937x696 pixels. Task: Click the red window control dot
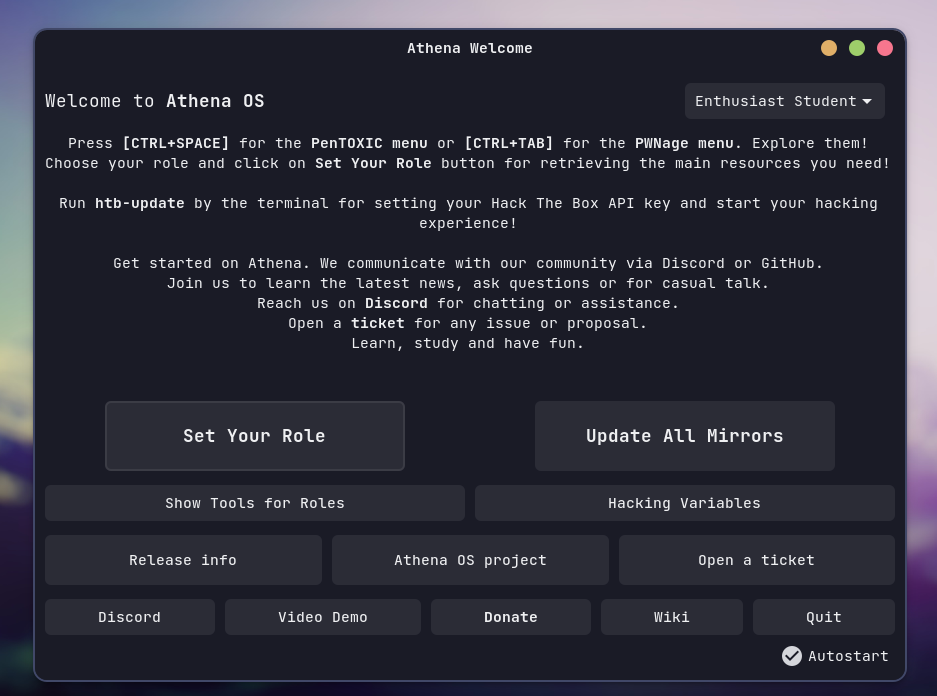point(884,48)
